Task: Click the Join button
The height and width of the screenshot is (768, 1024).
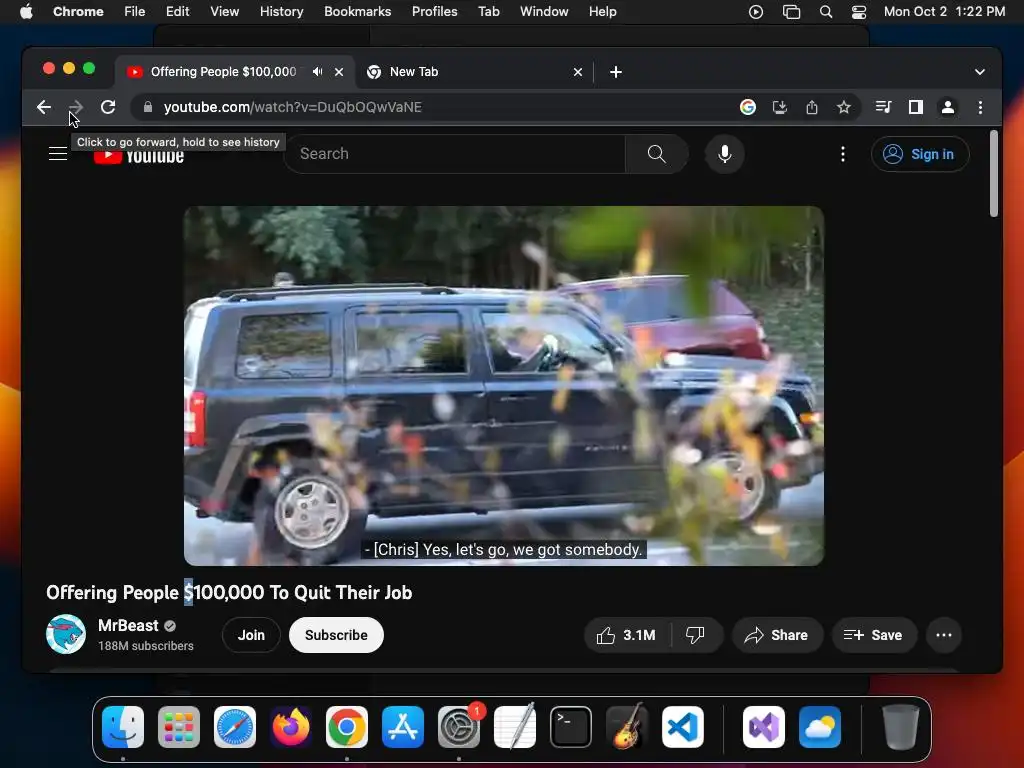Action: [x=251, y=635]
